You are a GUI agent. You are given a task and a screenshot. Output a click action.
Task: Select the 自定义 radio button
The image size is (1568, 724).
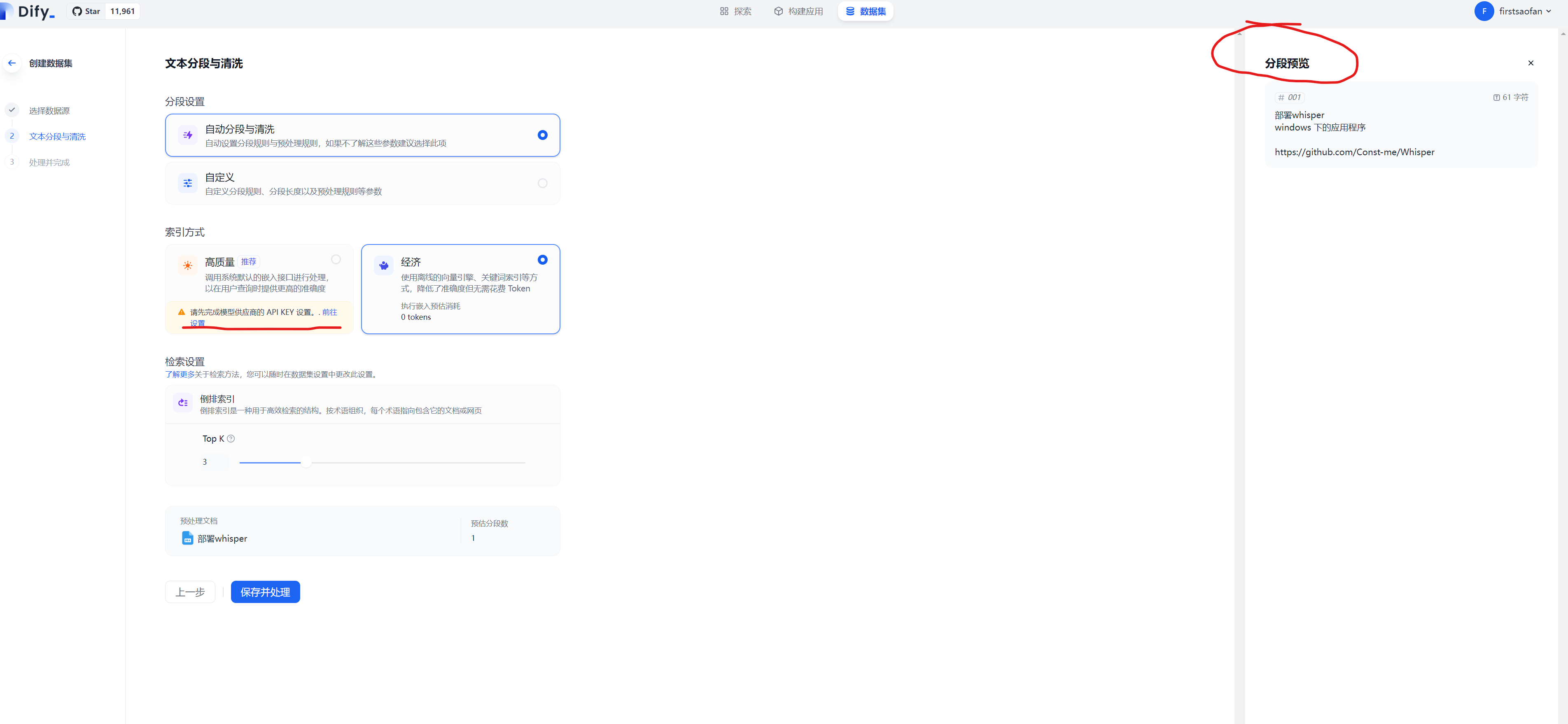542,183
